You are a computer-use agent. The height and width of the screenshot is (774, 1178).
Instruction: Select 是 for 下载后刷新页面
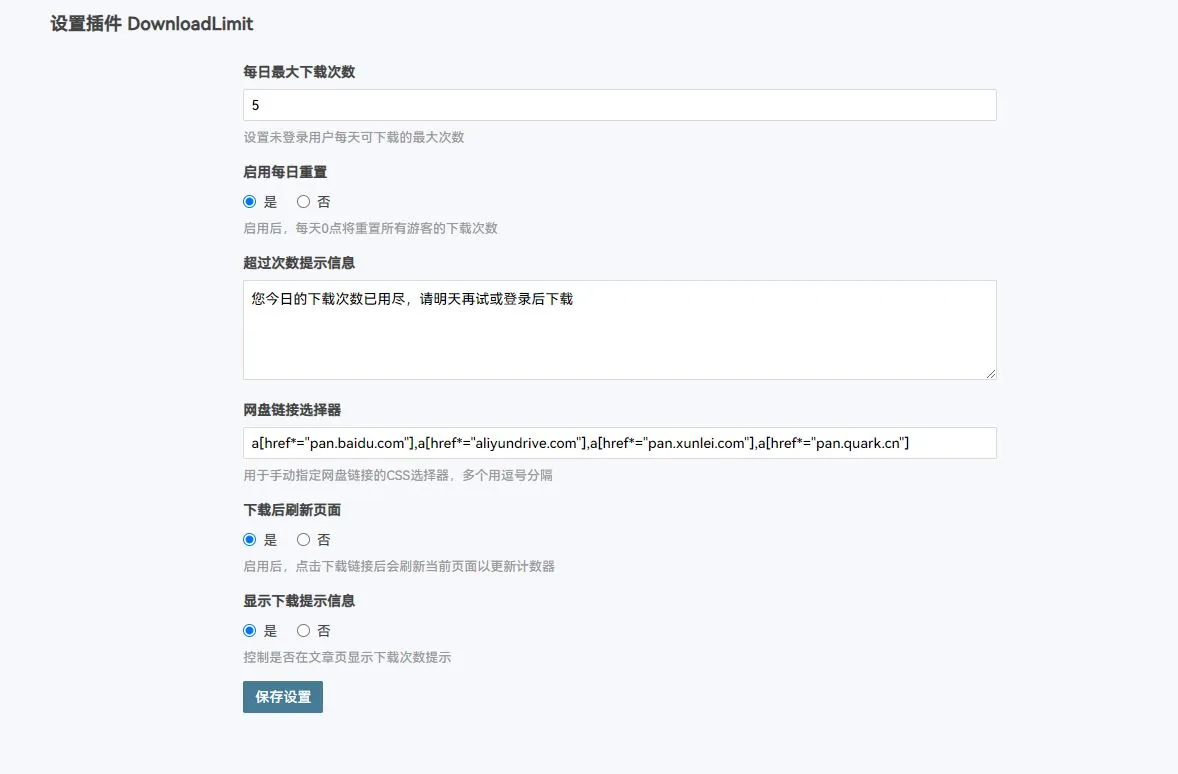250,539
